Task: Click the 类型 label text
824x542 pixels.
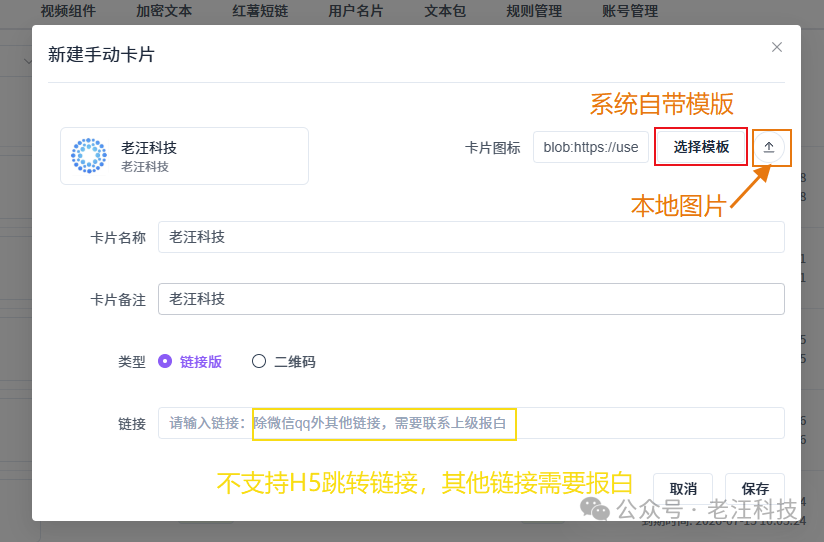Action: [x=131, y=362]
